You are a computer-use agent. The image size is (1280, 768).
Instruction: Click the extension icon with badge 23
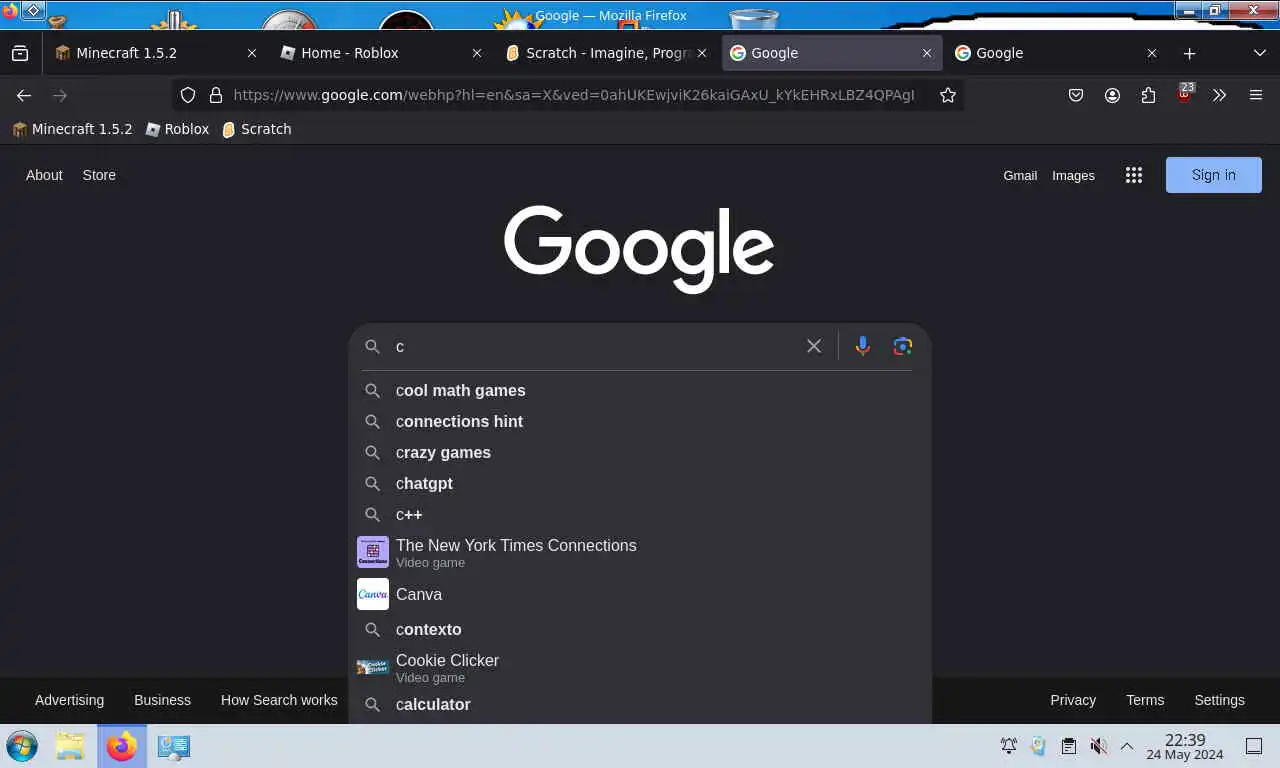click(1185, 94)
